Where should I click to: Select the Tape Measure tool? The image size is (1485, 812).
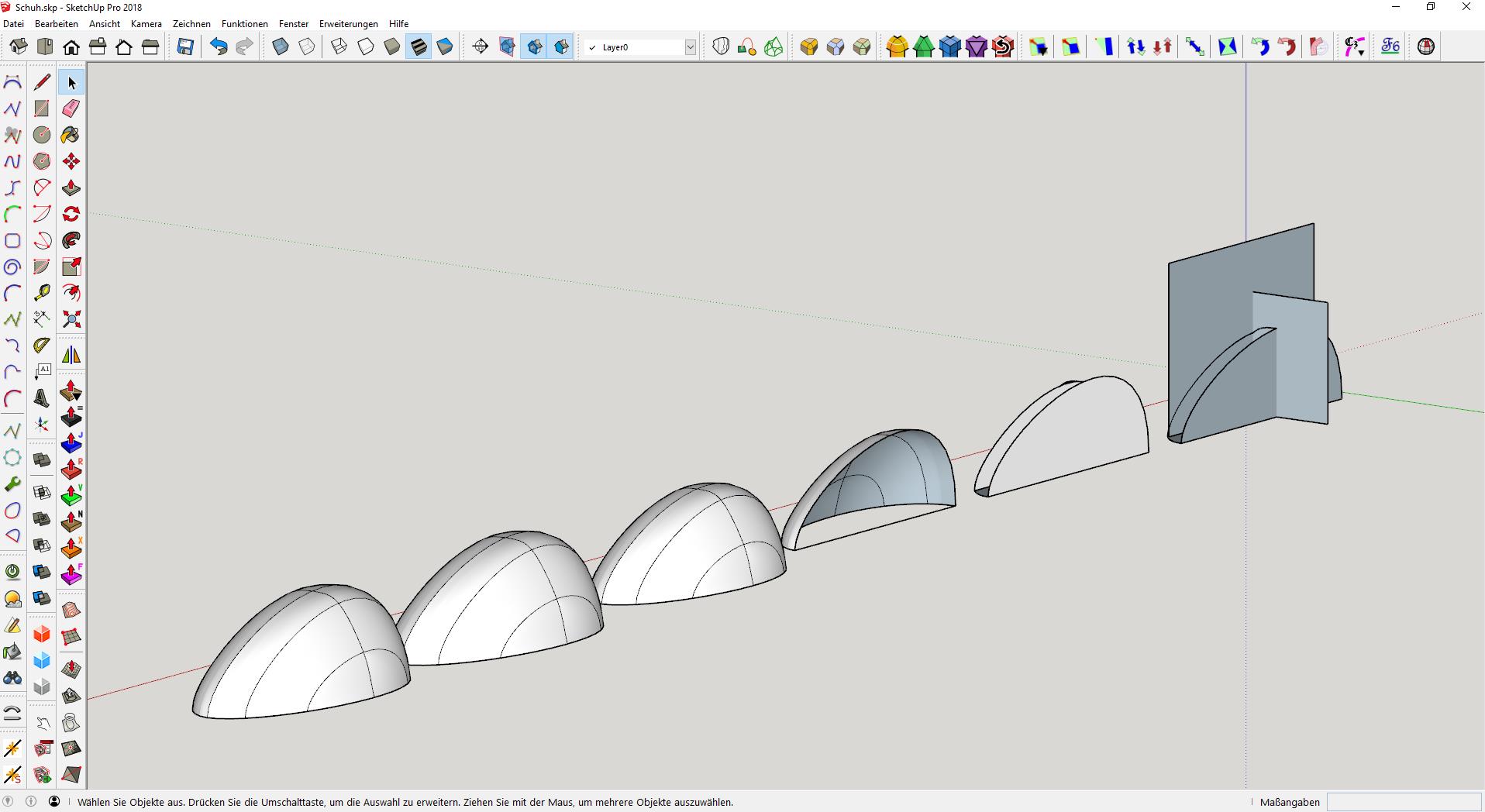click(x=42, y=293)
